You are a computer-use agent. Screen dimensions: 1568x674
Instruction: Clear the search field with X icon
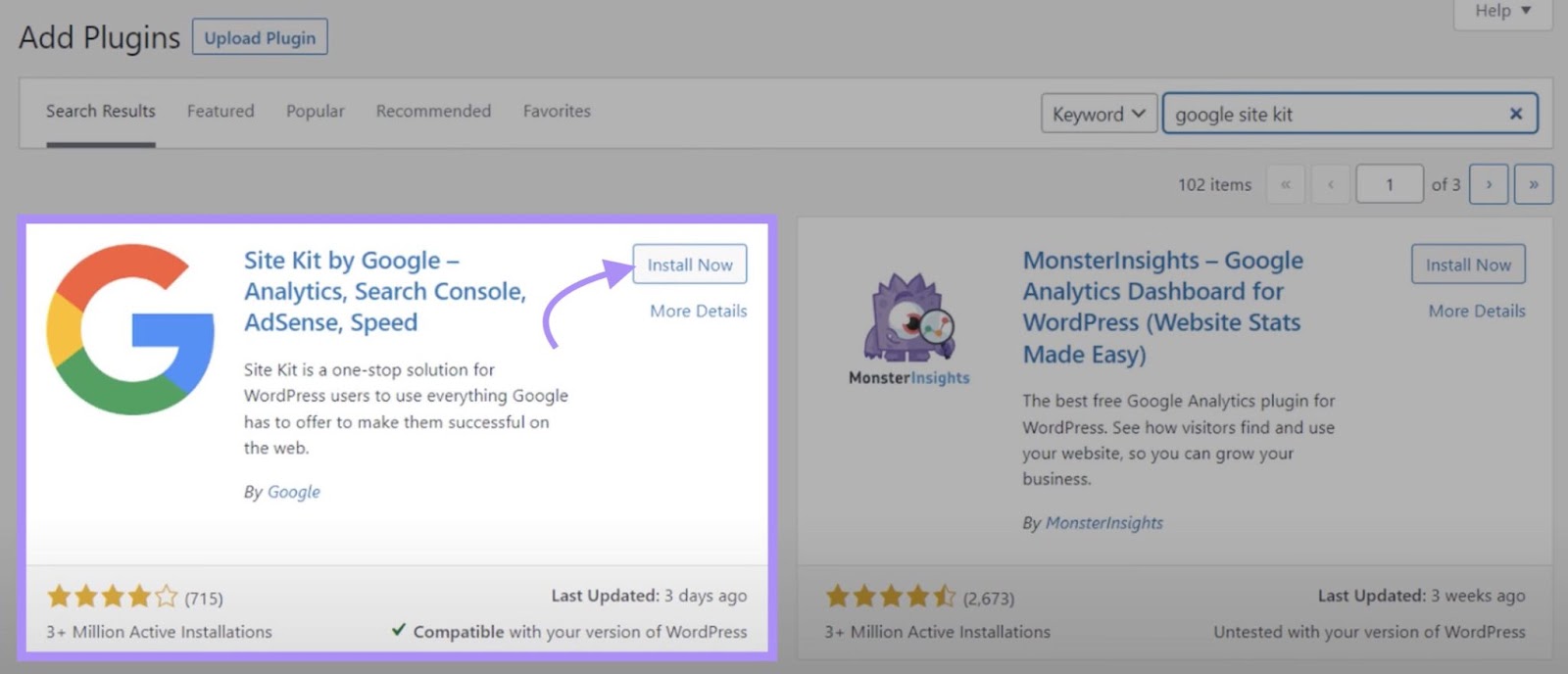[x=1515, y=114]
